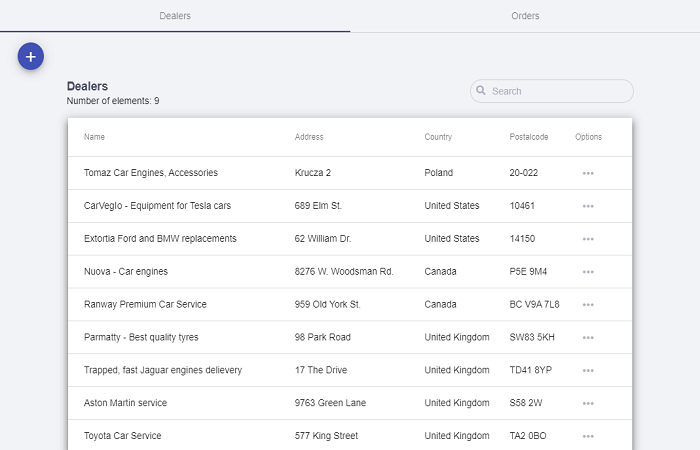
Task: Open options for Trapped Jaguar engines row
Action: [x=588, y=371]
